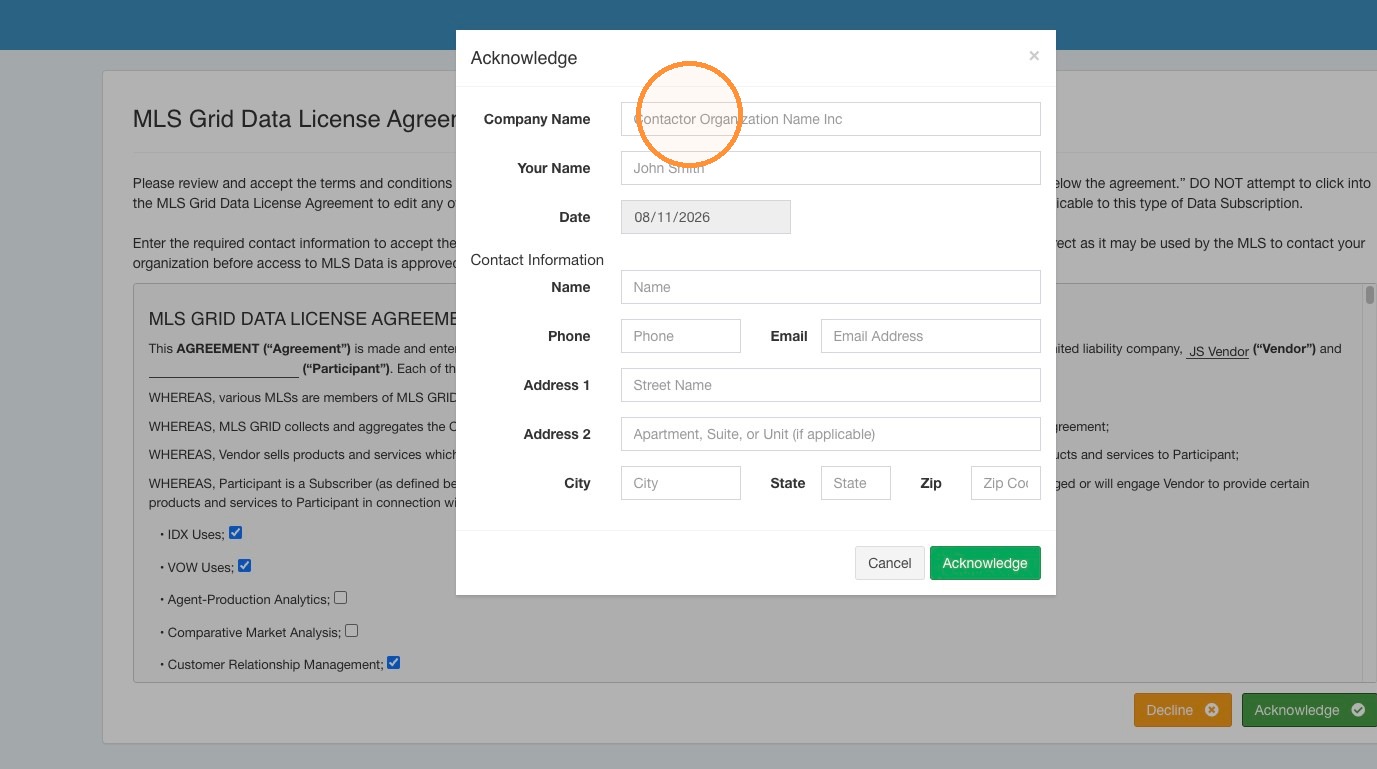The image size is (1377, 769).
Task: Click the "Acknowledge" dialog title
Action: tap(524, 58)
